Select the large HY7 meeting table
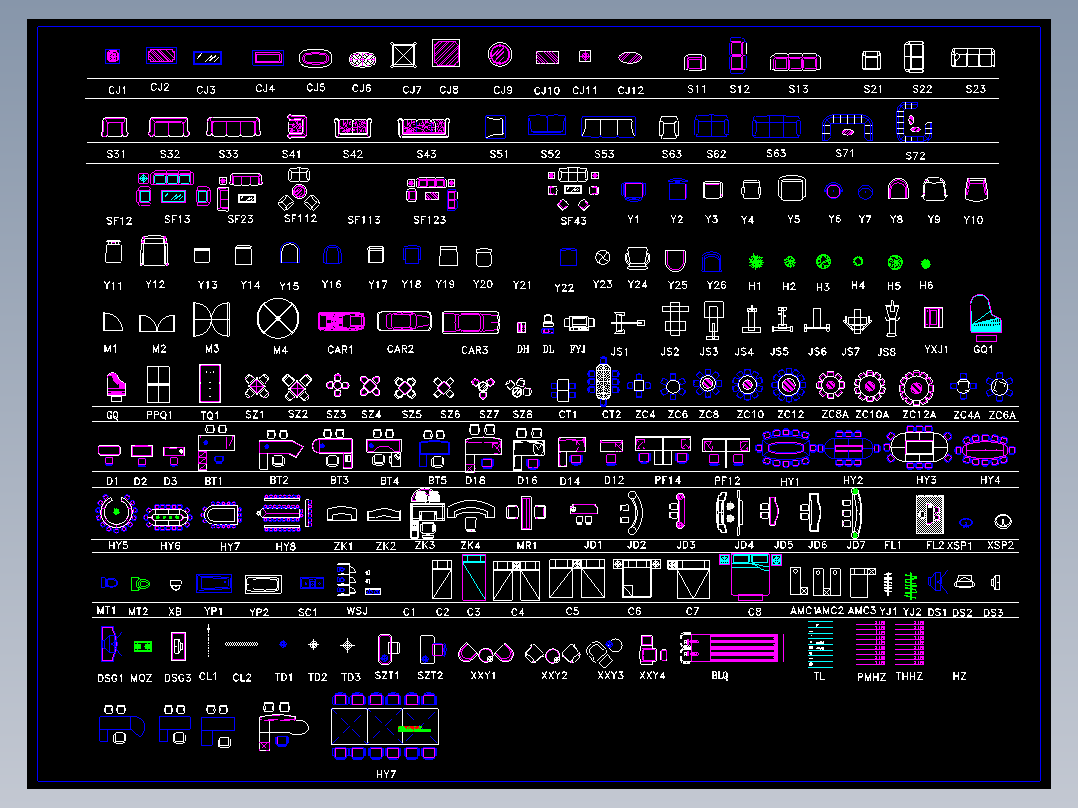 tap(385, 726)
